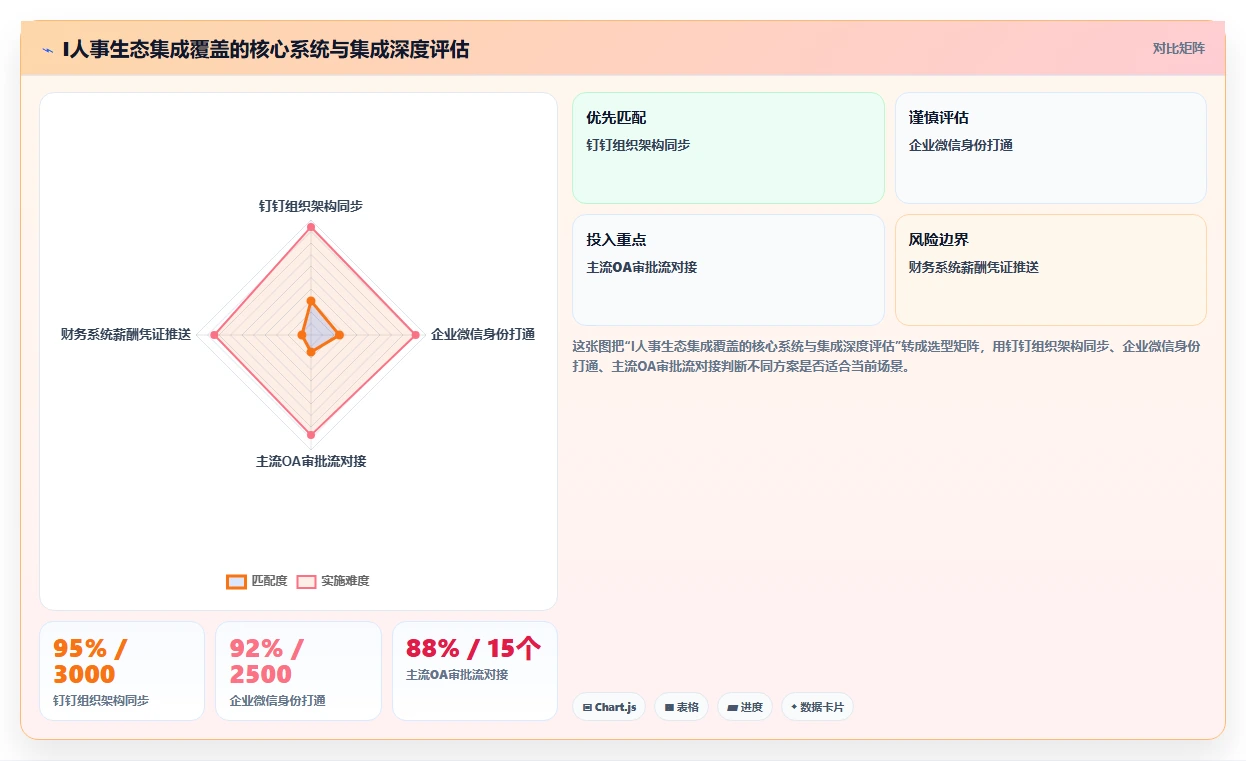
Task: Click the 实施难度 legend label
Action: click(345, 581)
